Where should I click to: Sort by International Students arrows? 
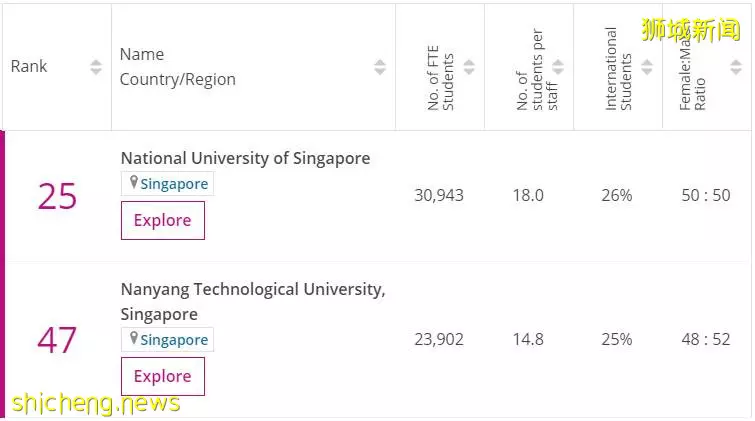[647, 67]
